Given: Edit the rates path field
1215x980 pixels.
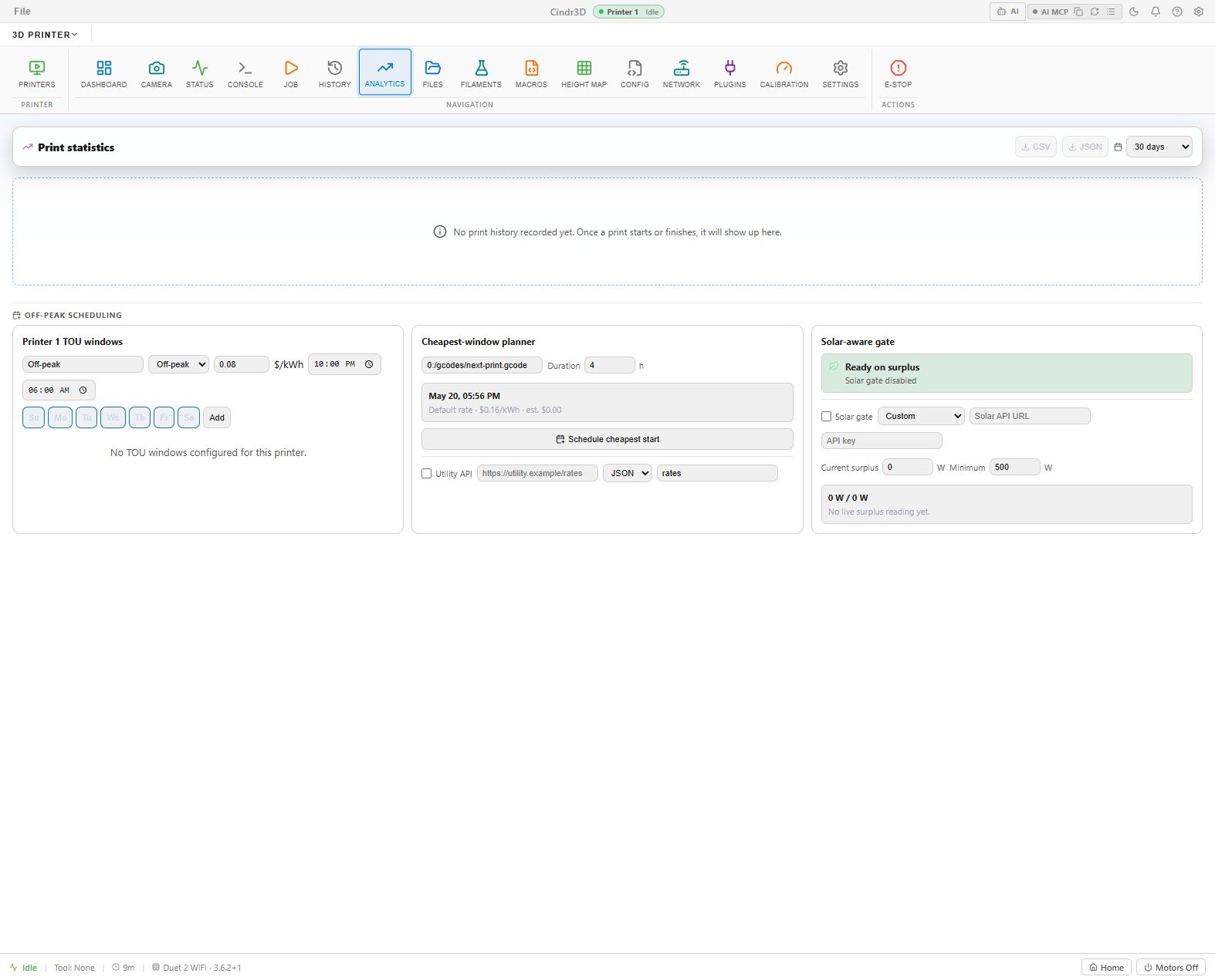Looking at the screenshot, I should click(x=717, y=473).
